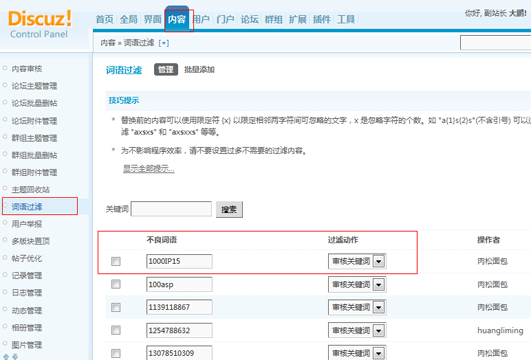Click operator name huangliming

(x=500, y=330)
